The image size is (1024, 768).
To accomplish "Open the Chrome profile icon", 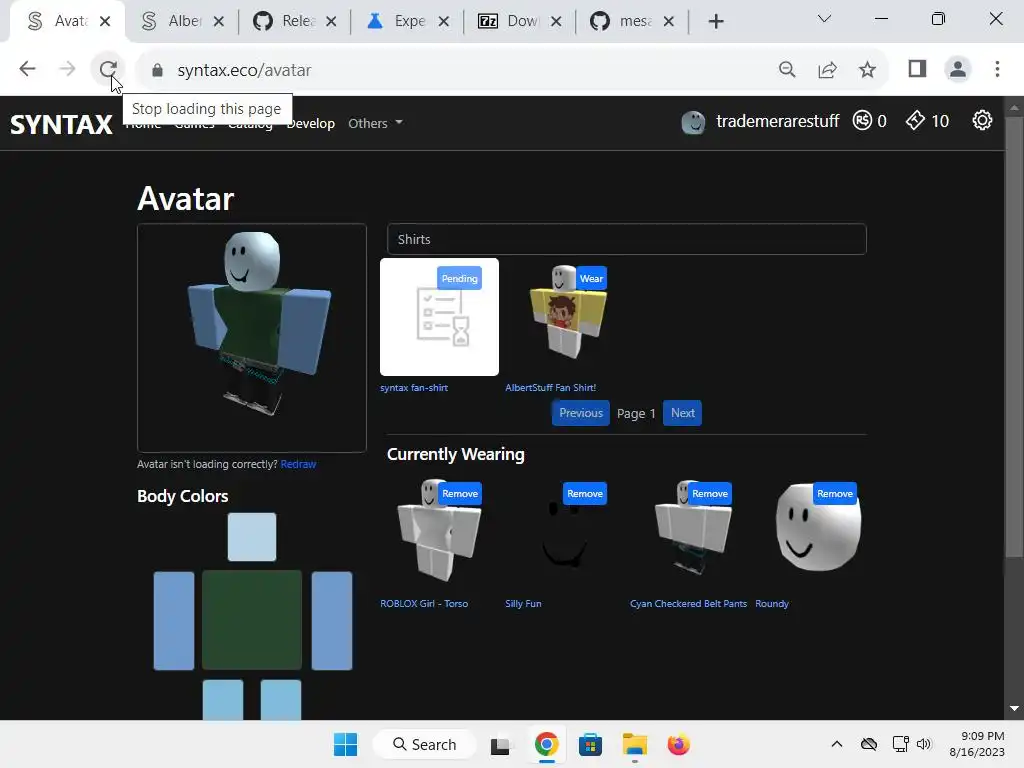I will point(957,69).
